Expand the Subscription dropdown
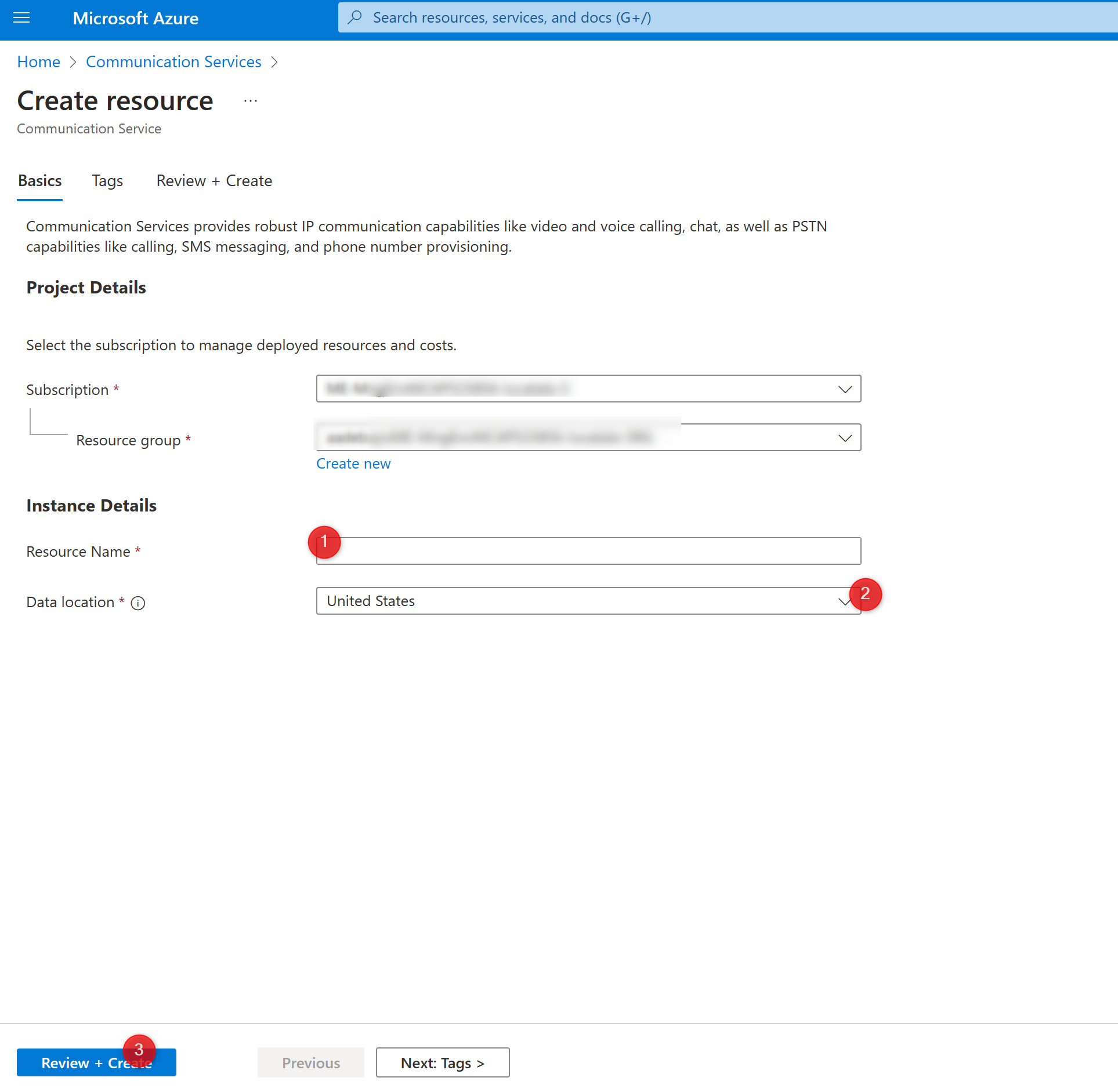Image resolution: width=1118 pixels, height=1092 pixels. pos(588,389)
